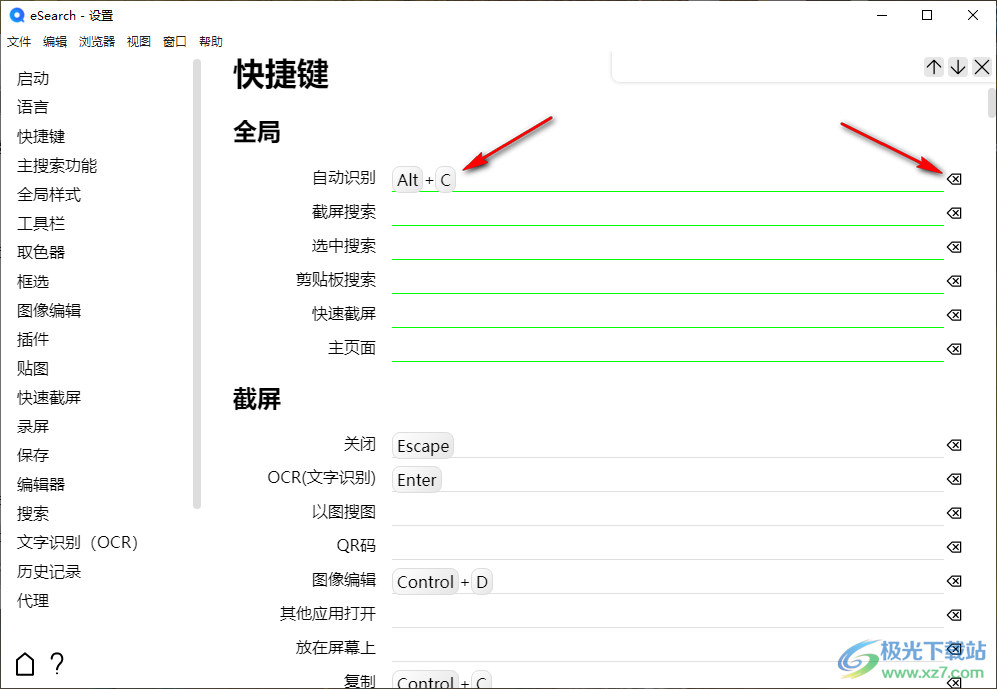This screenshot has height=689, width=997.
Task: Click the empty 截屏搜索 shortcut field
Action: click(668, 213)
